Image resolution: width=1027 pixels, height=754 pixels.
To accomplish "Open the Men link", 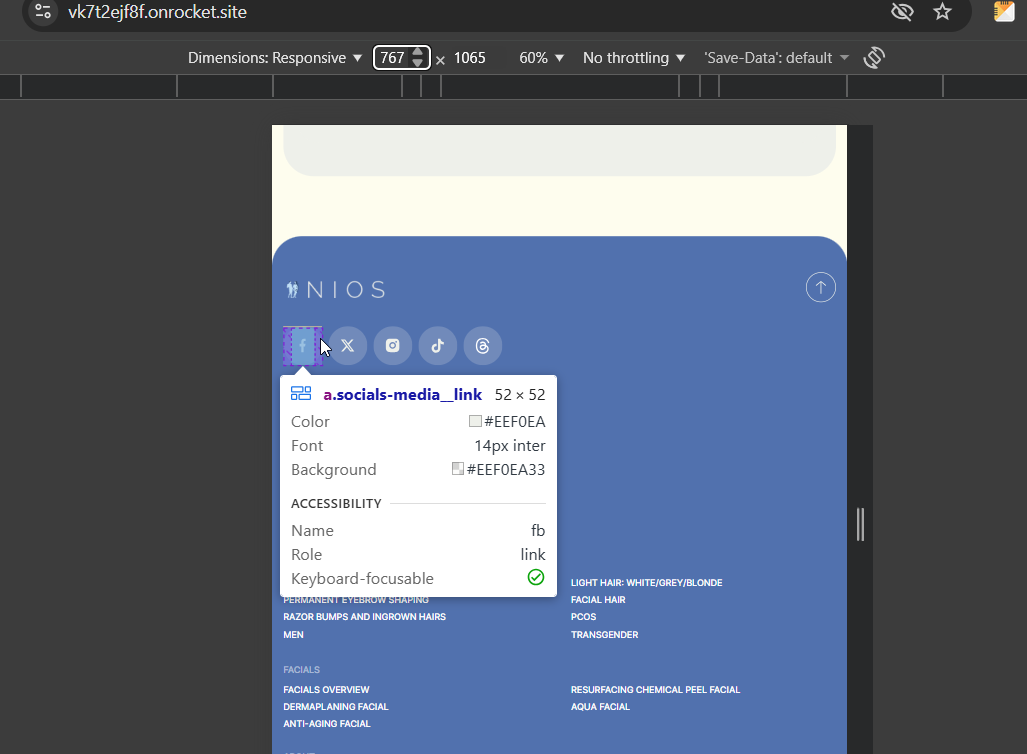I will [293, 634].
